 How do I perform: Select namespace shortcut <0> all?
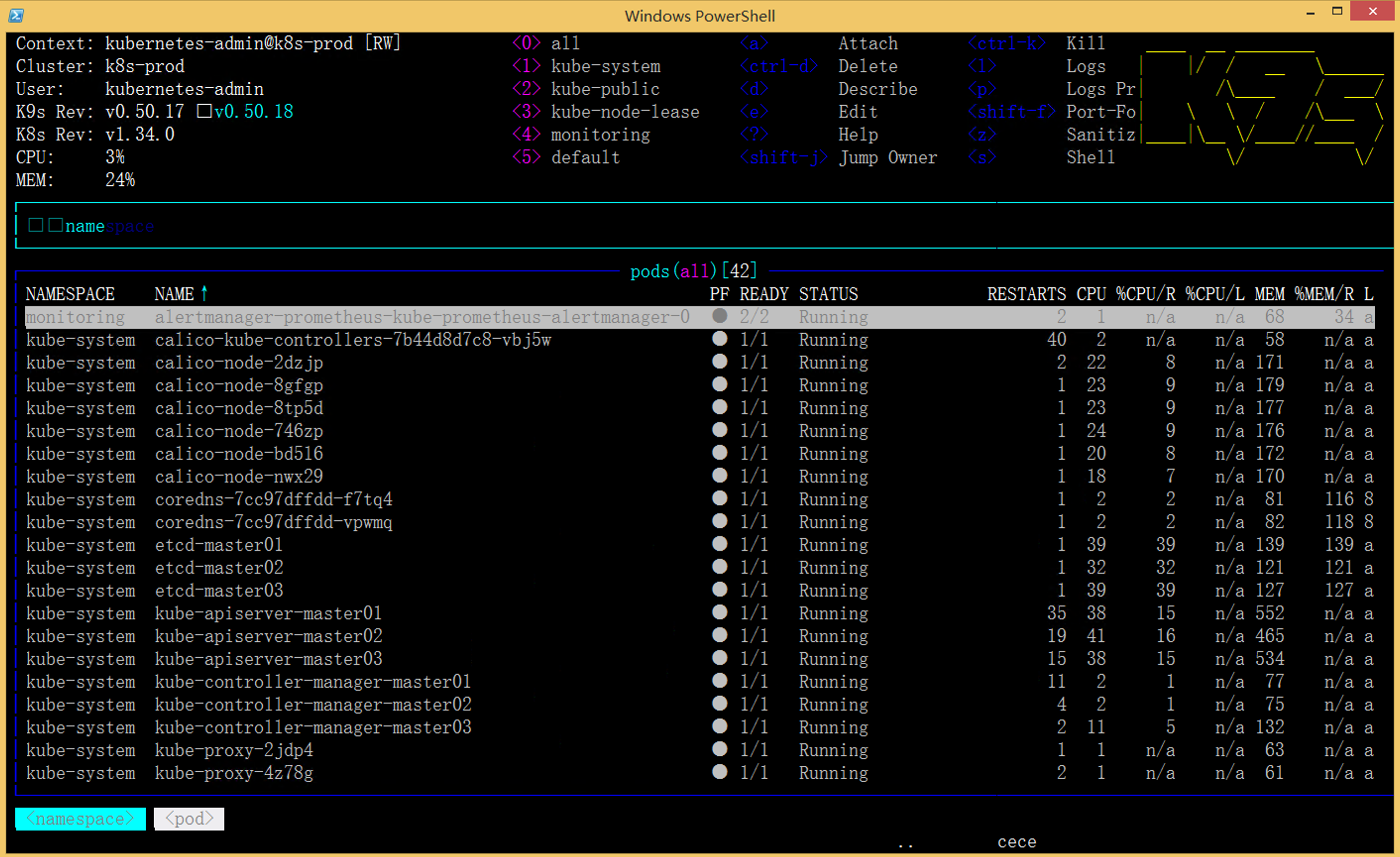tap(545, 43)
